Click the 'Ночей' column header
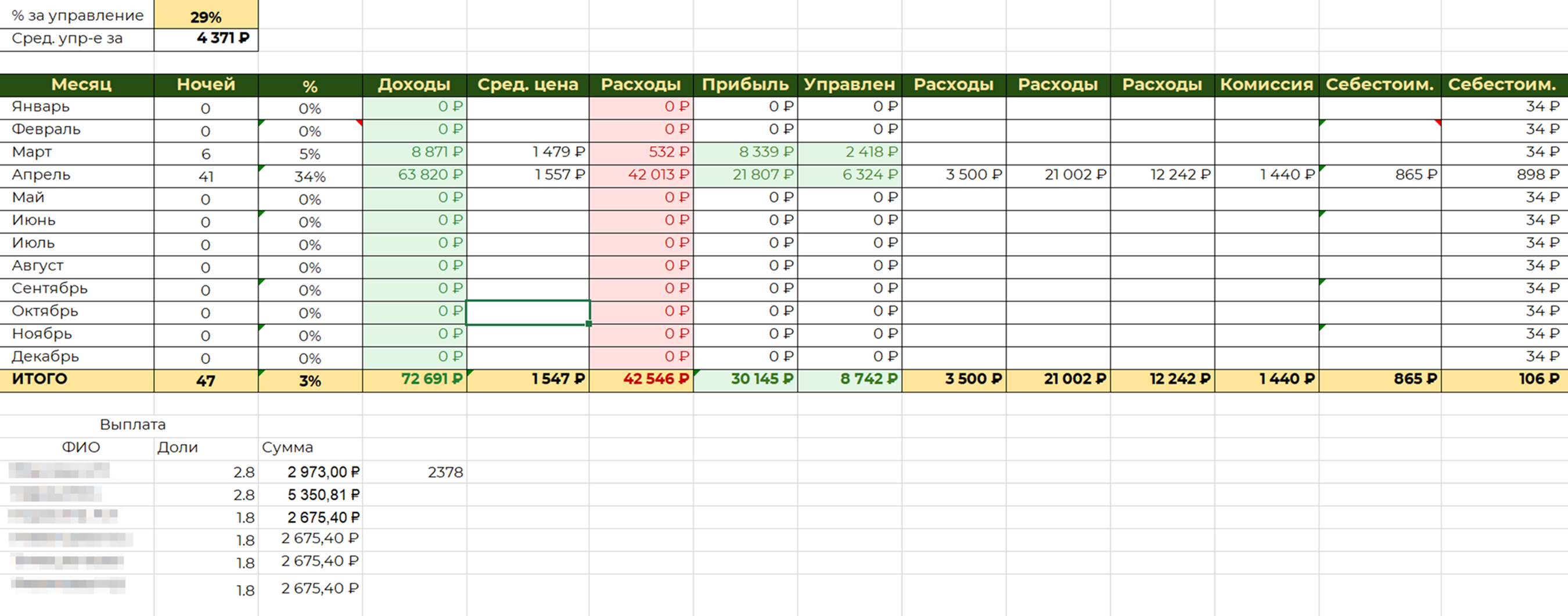Viewport: 1568px width, 616px height. coord(206,85)
